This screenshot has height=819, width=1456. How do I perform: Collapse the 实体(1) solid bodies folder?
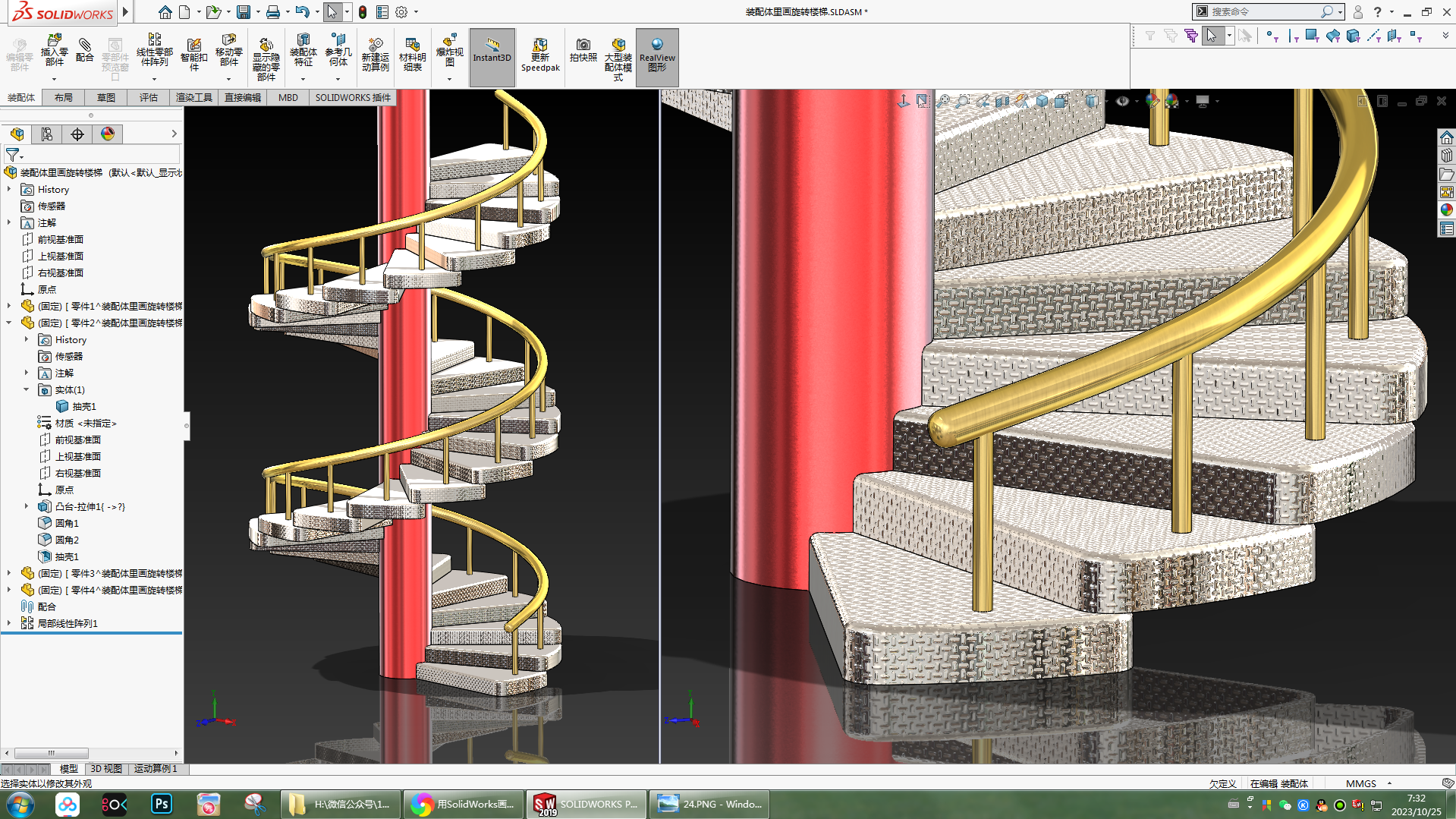(27, 389)
